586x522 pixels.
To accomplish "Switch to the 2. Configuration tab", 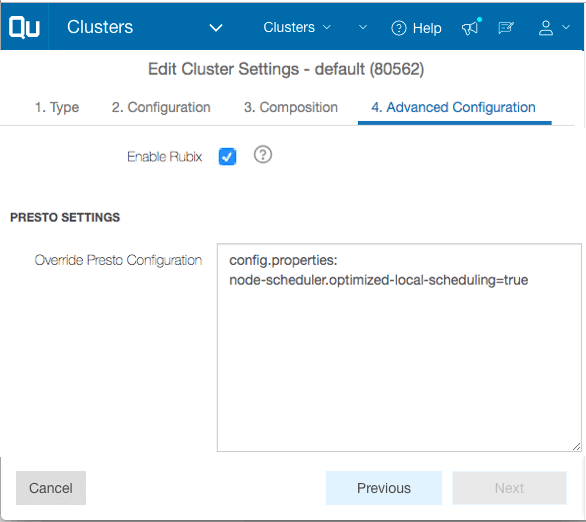I will click(161, 108).
